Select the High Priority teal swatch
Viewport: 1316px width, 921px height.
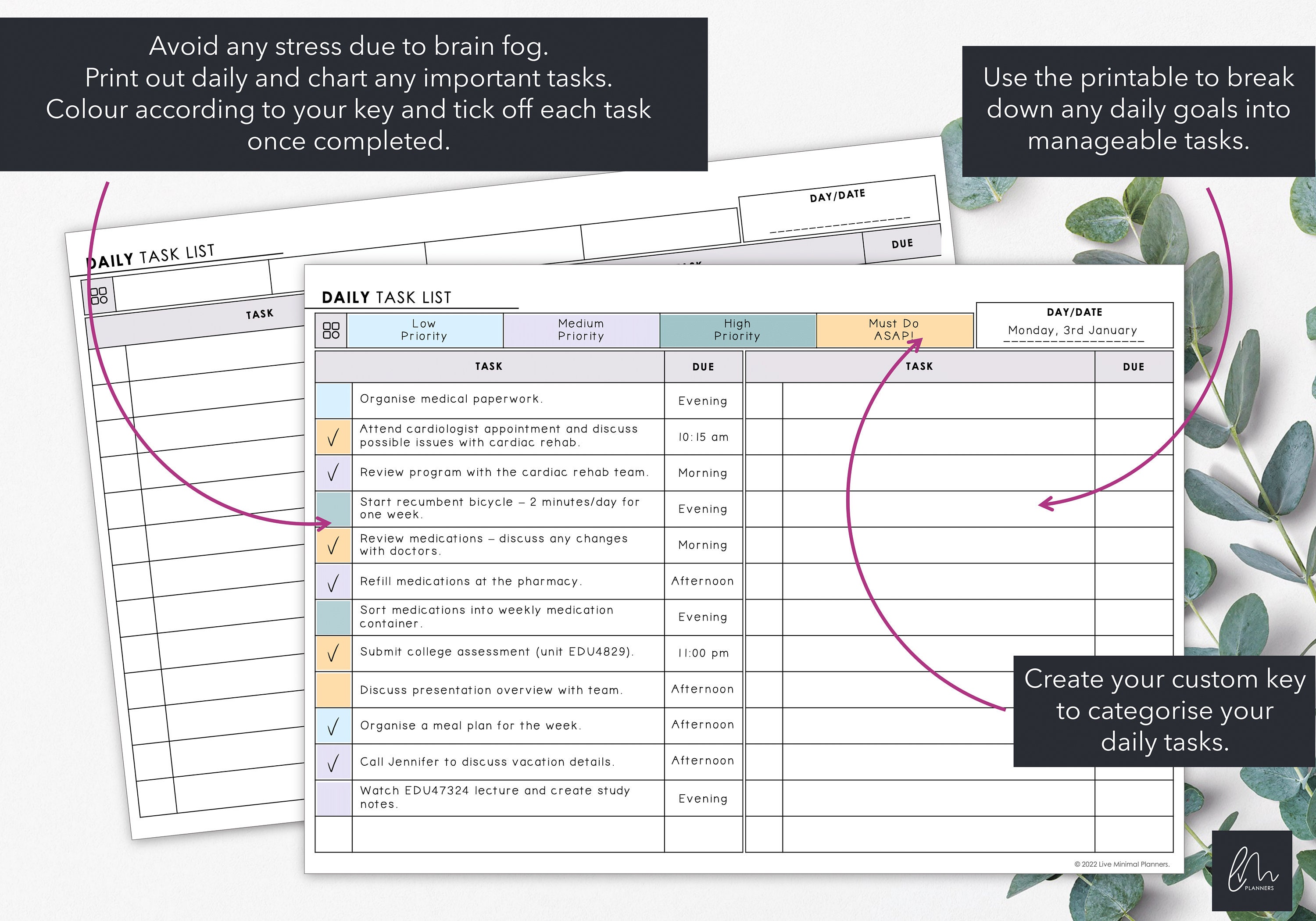(738, 330)
